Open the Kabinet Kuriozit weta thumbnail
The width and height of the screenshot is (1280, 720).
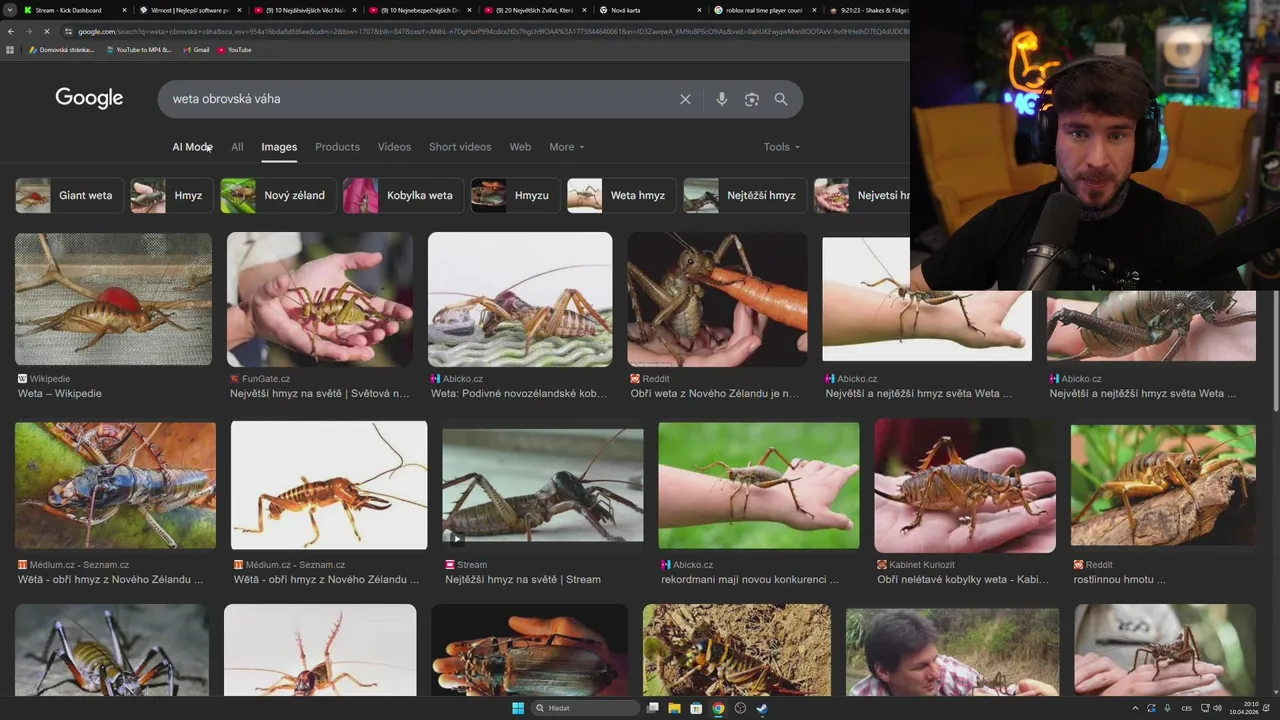pos(965,485)
